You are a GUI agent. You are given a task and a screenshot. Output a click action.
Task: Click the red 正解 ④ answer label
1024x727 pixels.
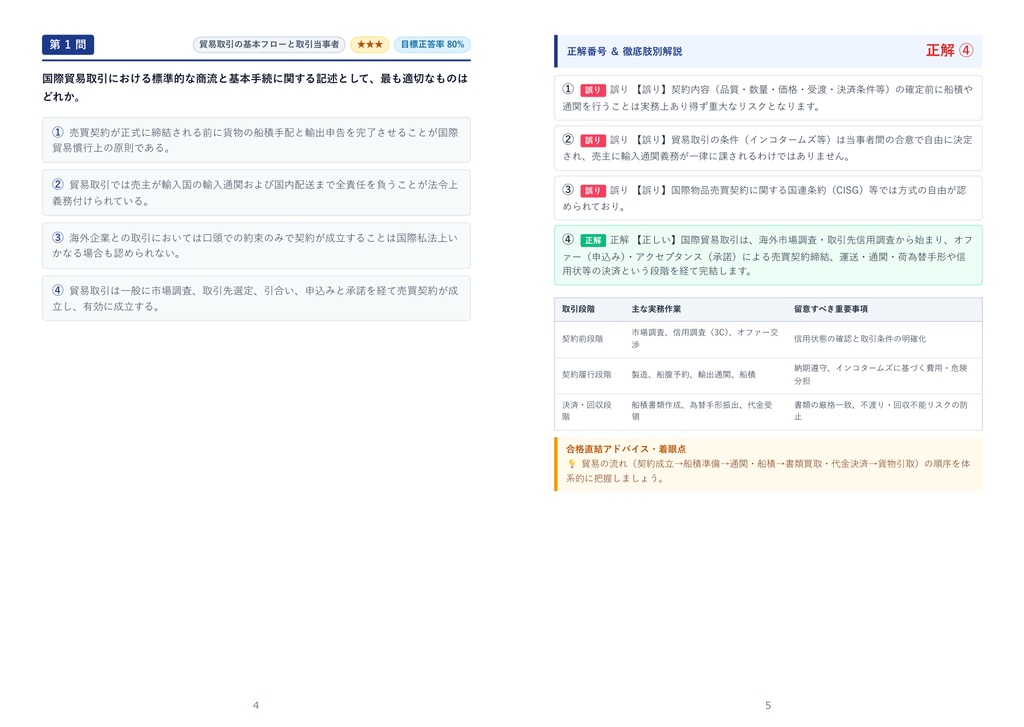pos(950,50)
